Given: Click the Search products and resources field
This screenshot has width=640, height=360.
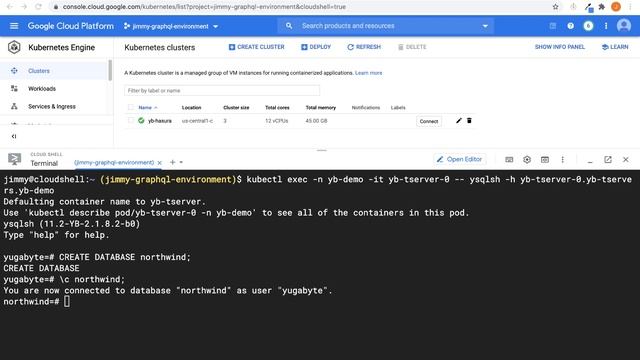Looking at the screenshot, I should click(385, 26).
